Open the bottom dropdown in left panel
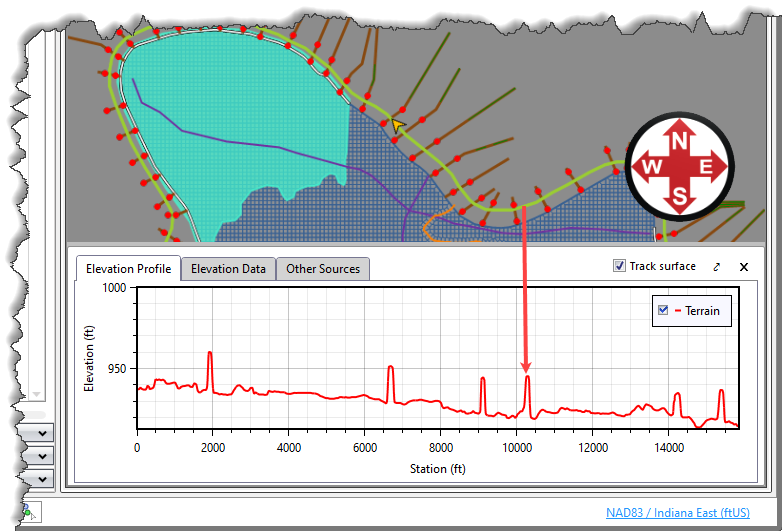Viewport: 782px width, 531px height. [42, 479]
